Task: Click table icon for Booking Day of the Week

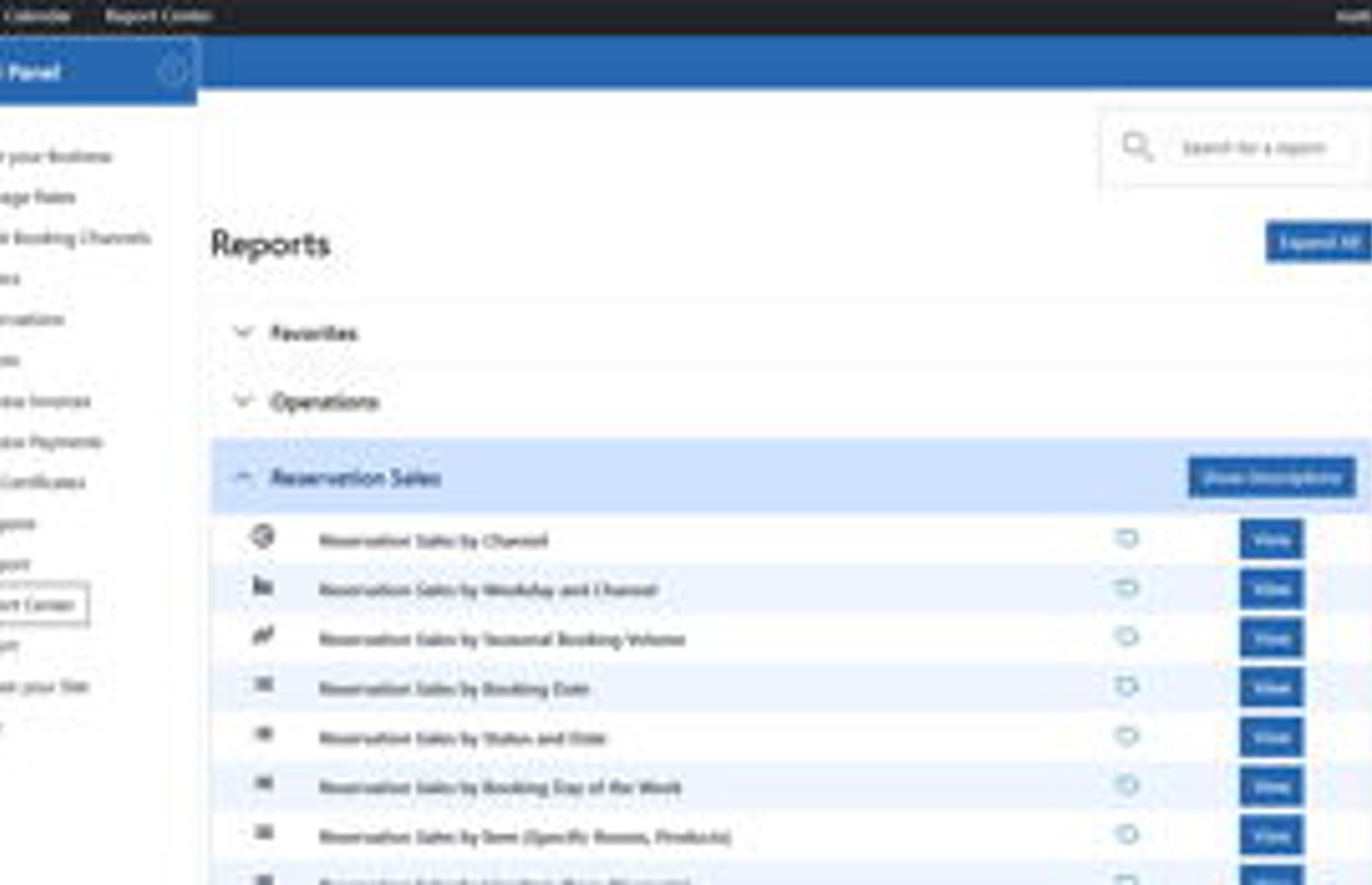Action: [264, 782]
